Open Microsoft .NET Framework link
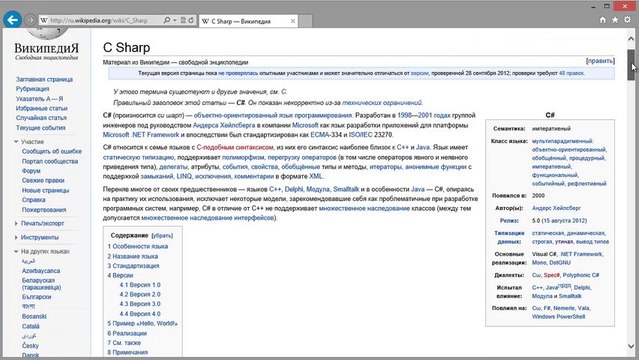 (141, 135)
